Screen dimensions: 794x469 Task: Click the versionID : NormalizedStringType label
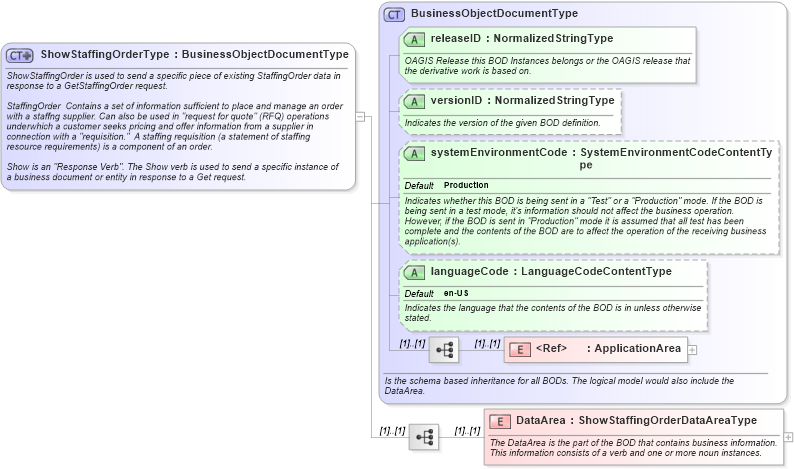click(522, 100)
